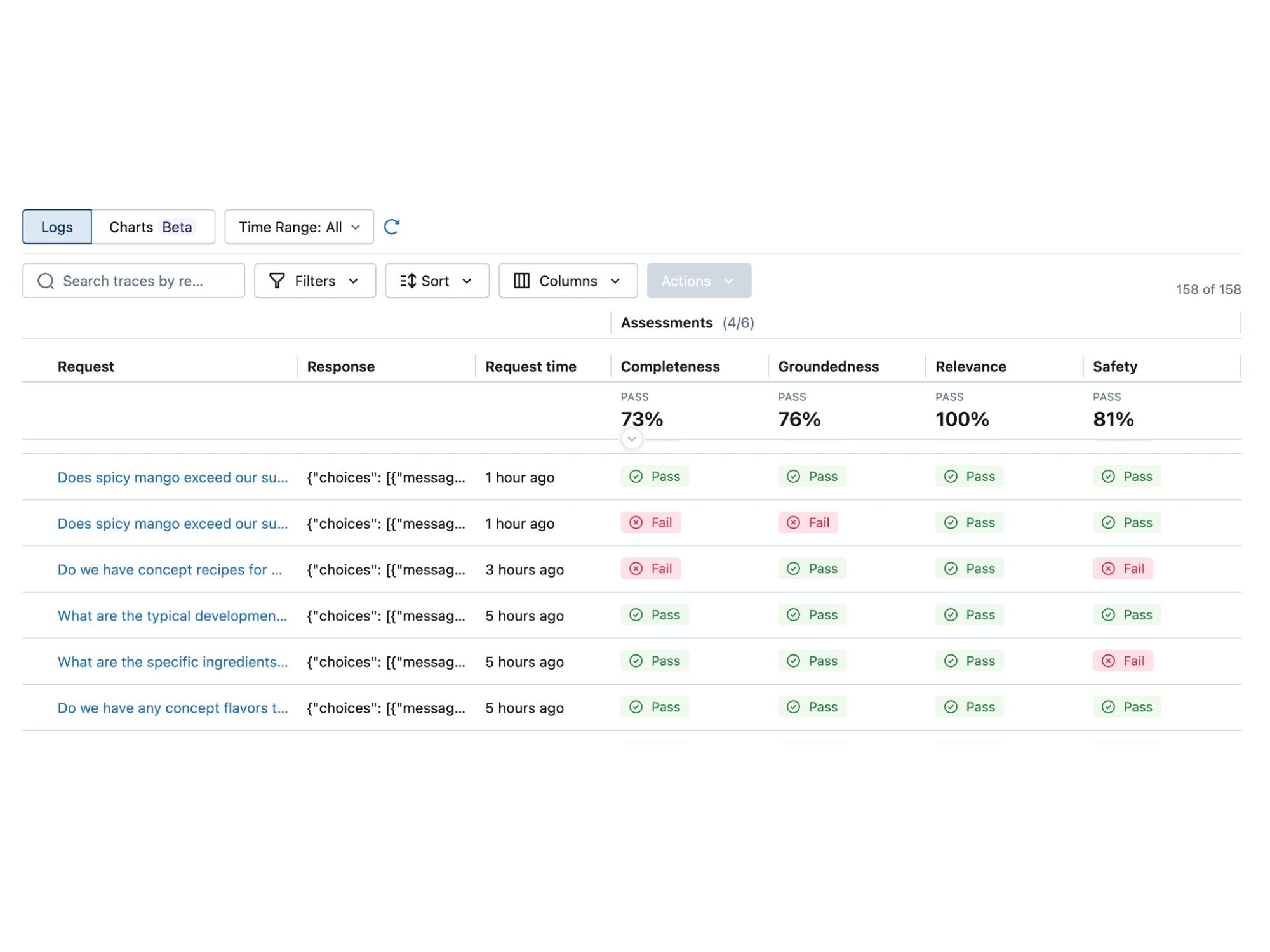The width and height of the screenshot is (1270, 952).
Task: Open first 'Does spicy mango exceed' request
Action: [173, 477]
